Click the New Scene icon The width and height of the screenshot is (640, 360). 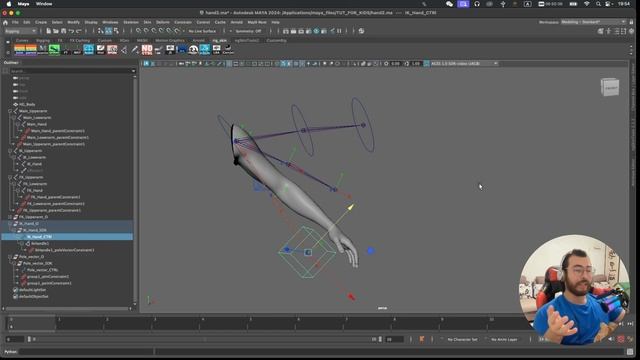coord(49,31)
